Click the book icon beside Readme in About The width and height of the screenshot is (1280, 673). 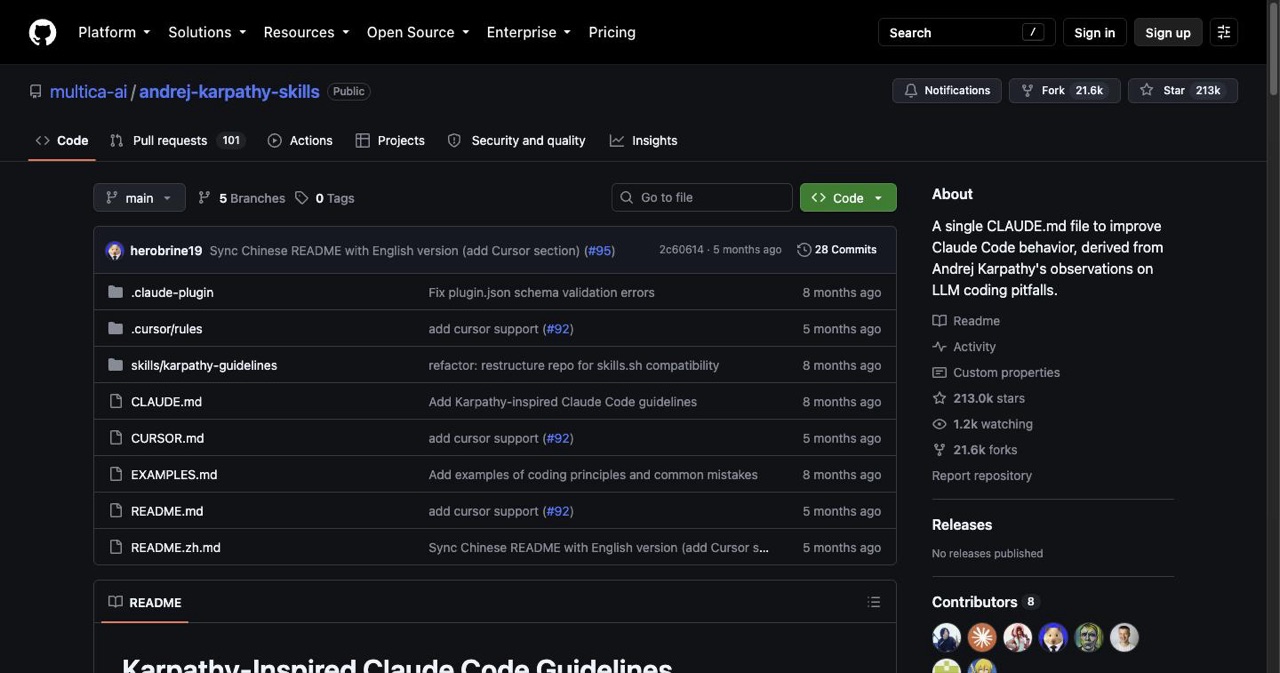(x=939, y=321)
